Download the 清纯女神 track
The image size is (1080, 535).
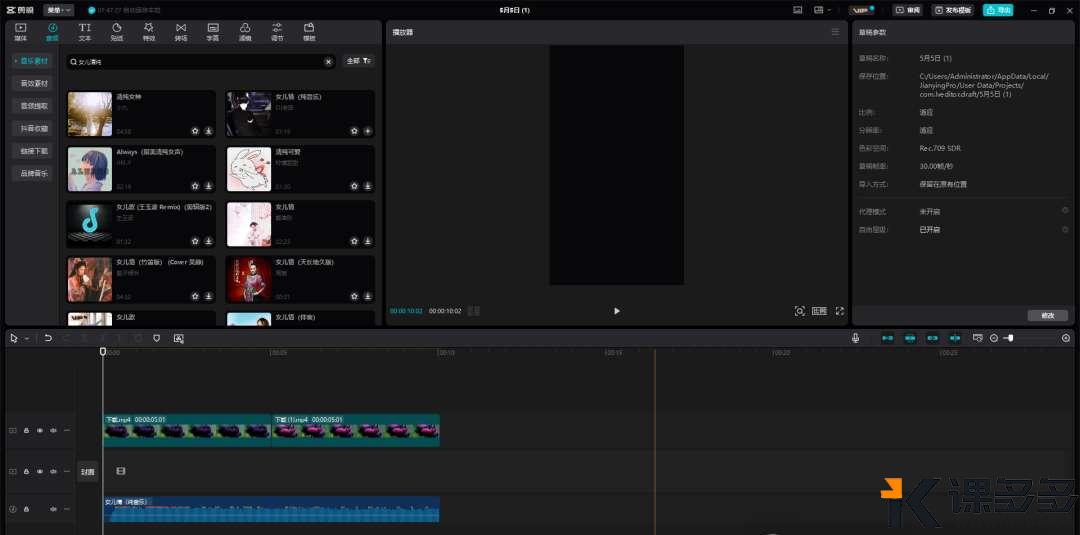coord(208,131)
